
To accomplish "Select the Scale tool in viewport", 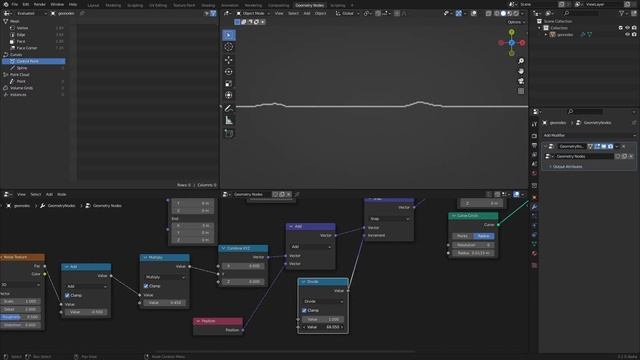I will pyautogui.click(x=229, y=84).
